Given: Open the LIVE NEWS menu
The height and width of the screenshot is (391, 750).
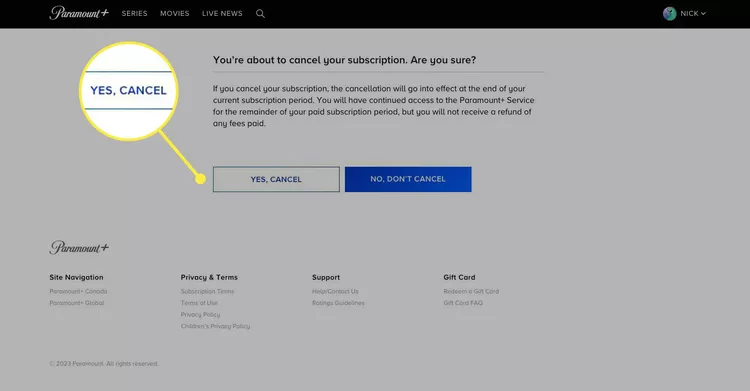Looking at the screenshot, I should pos(222,13).
